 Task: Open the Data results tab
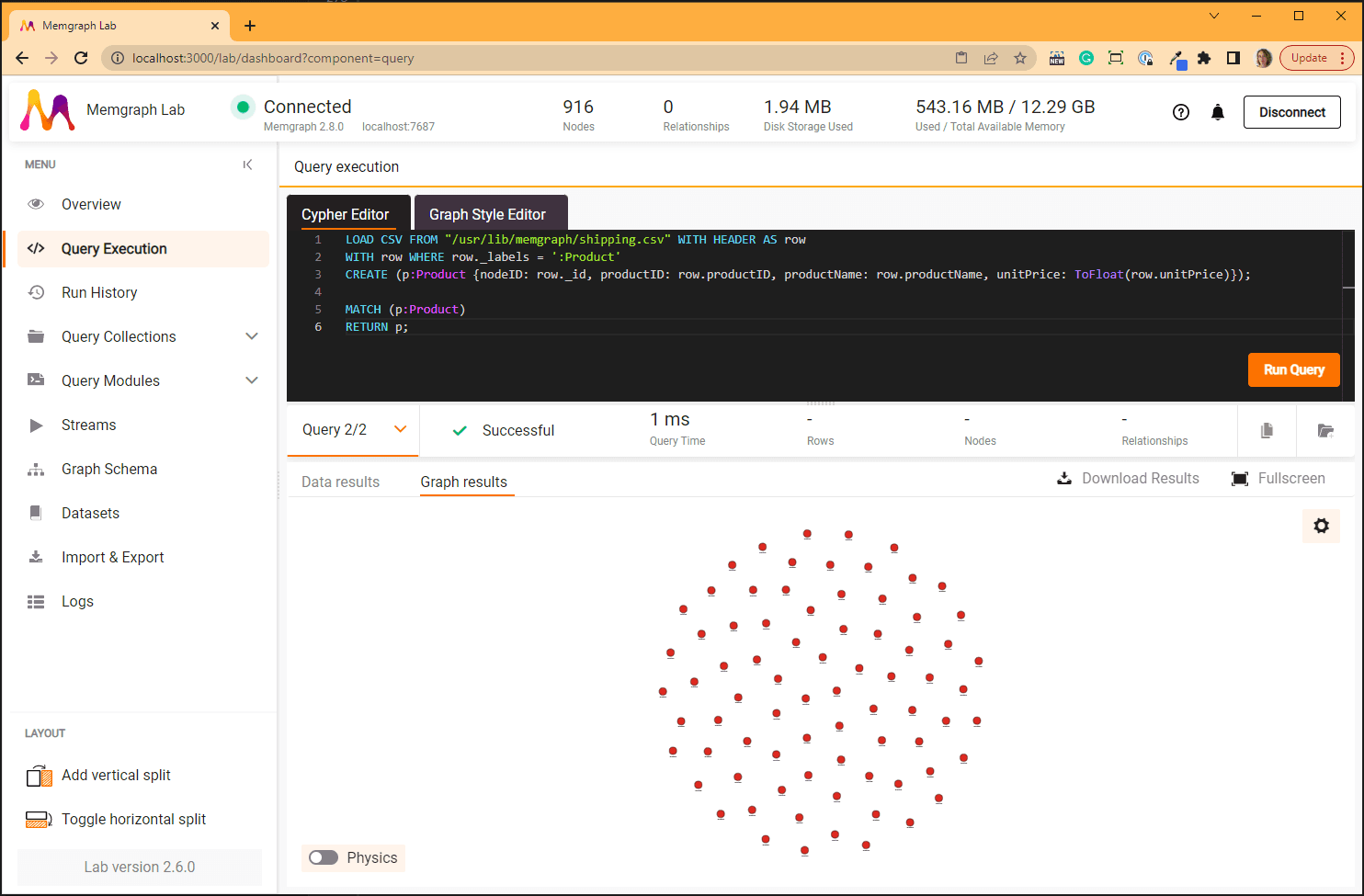(340, 482)
